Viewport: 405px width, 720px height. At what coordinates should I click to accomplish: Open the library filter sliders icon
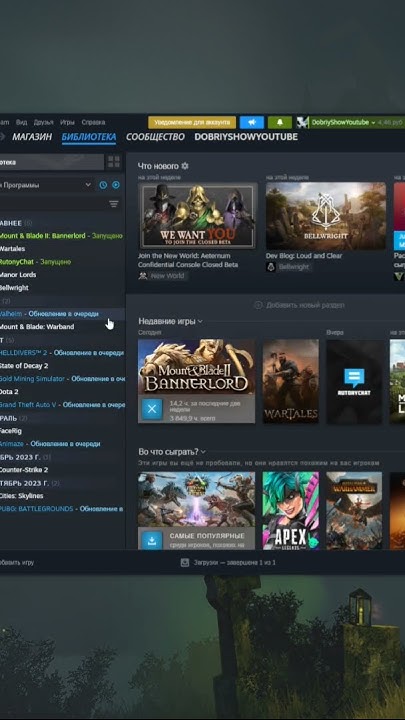tap(113, 204)
